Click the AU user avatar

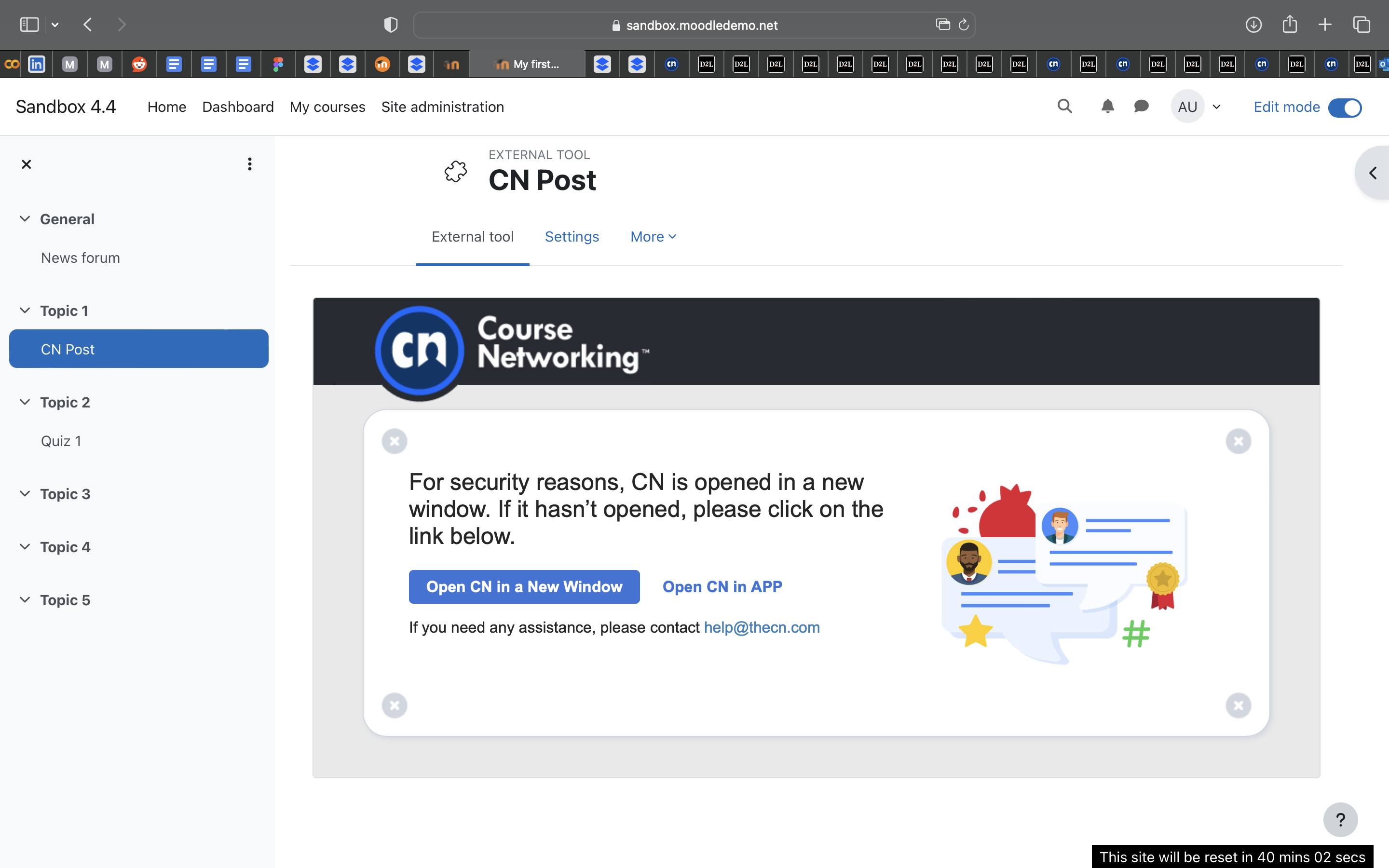point(1187,107)
